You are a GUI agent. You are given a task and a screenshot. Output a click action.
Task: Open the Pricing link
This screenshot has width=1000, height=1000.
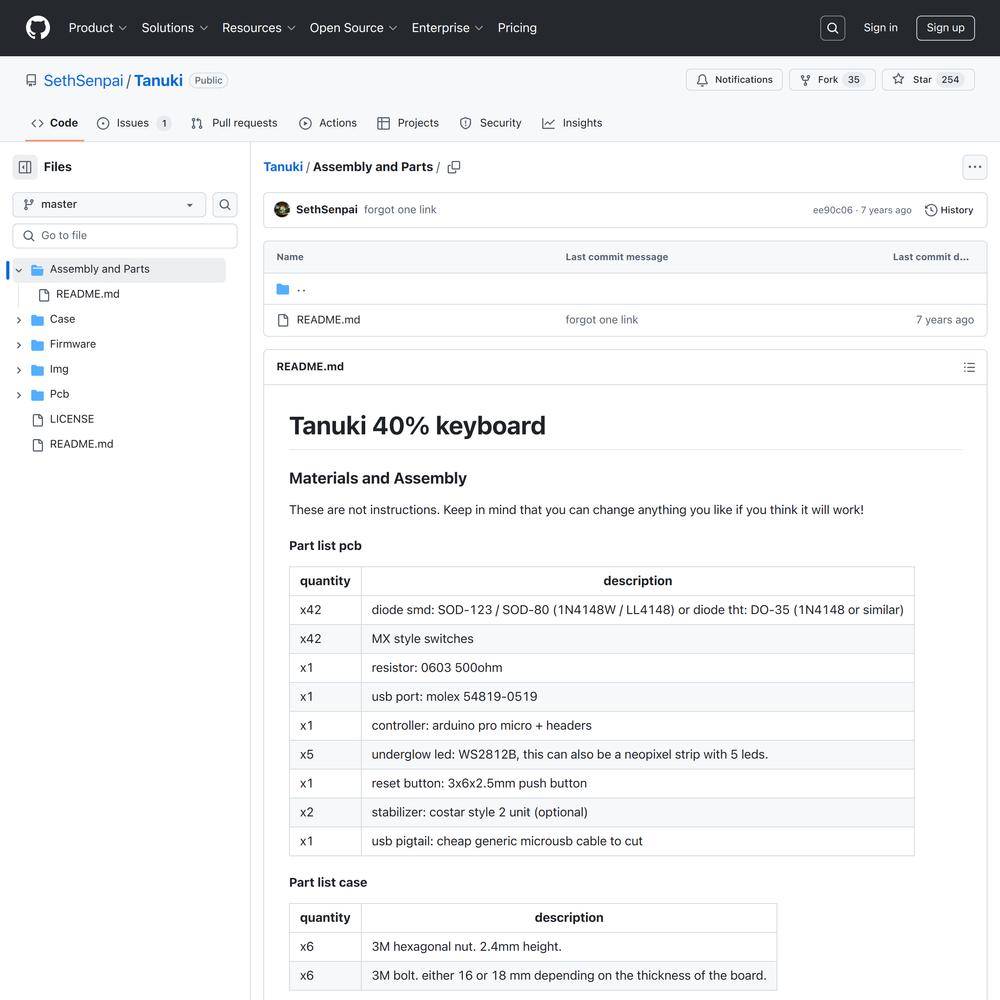pyautogui.click(x=517, y=28)
